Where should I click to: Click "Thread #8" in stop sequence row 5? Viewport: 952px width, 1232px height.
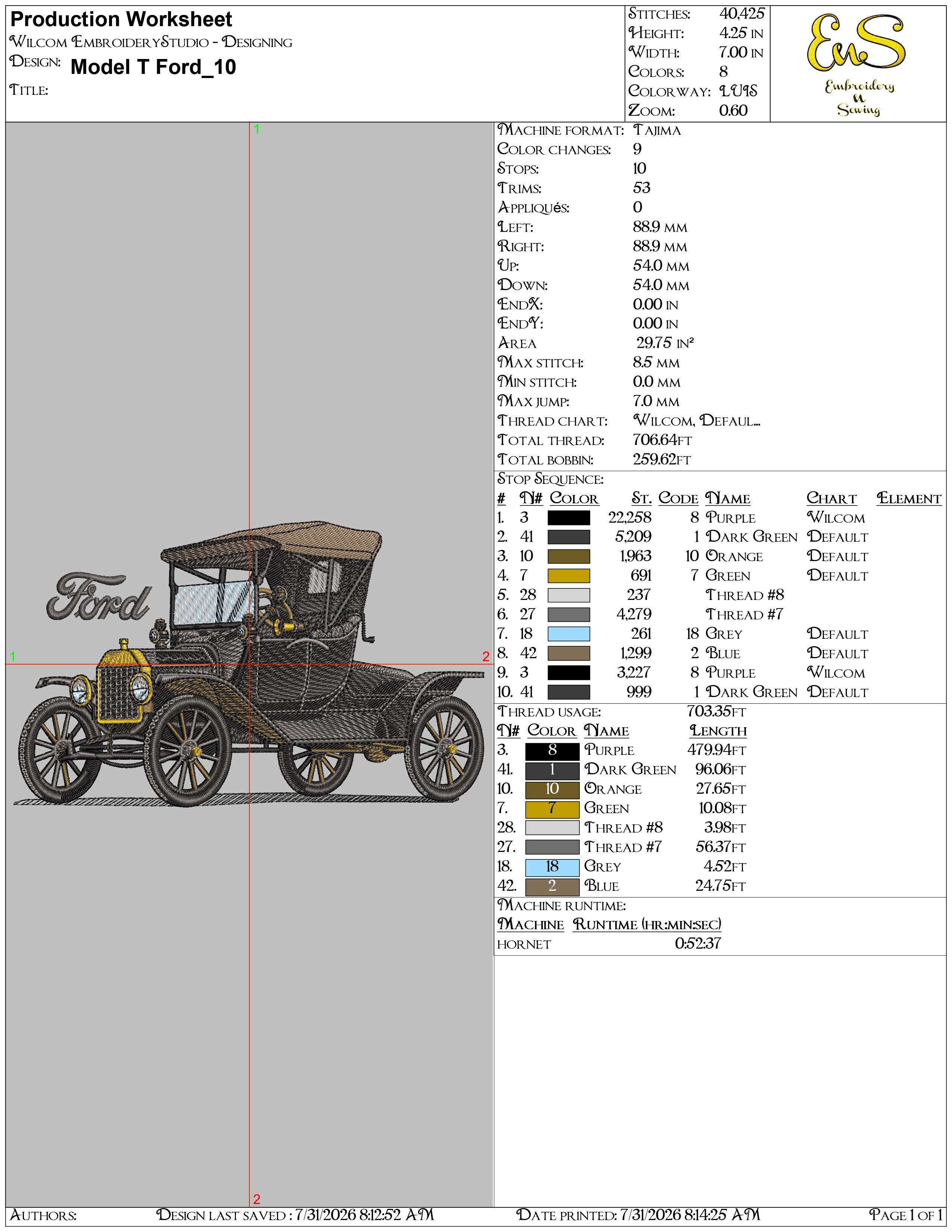pos(744,595)
